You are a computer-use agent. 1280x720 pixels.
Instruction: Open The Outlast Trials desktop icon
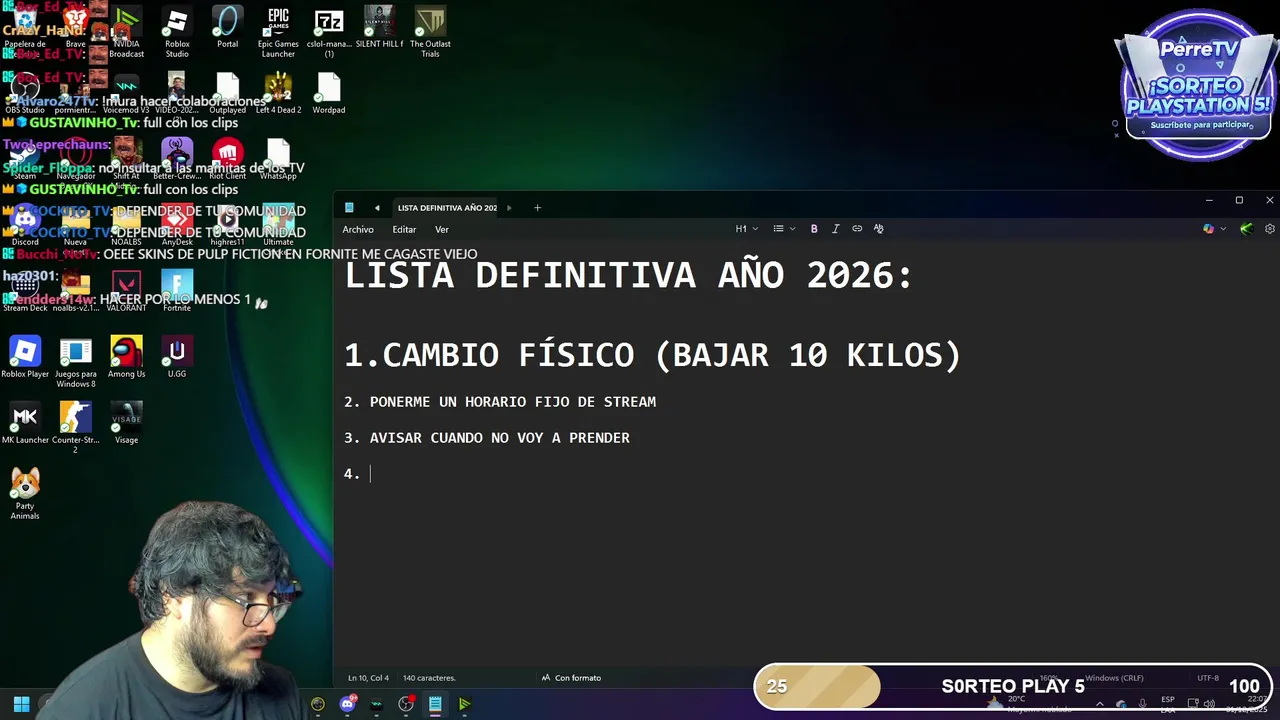click(430, 32)
